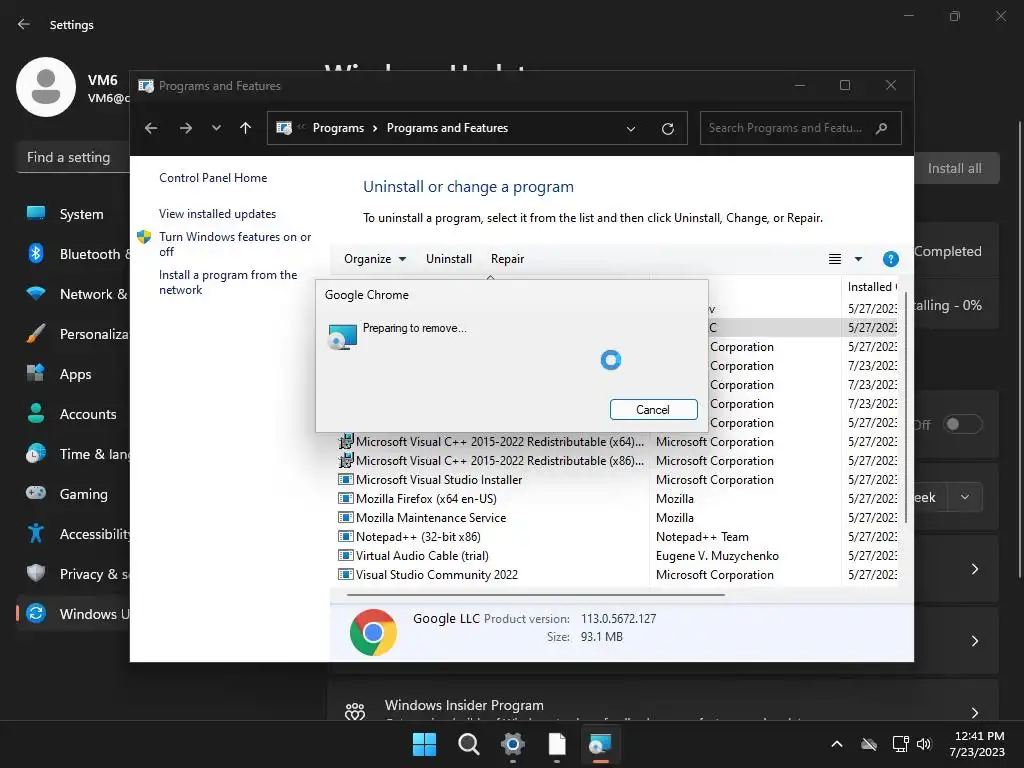Open View installed updates link
Image resolution: width=1024 pixels, height=768 pixels.
(217, 214)
